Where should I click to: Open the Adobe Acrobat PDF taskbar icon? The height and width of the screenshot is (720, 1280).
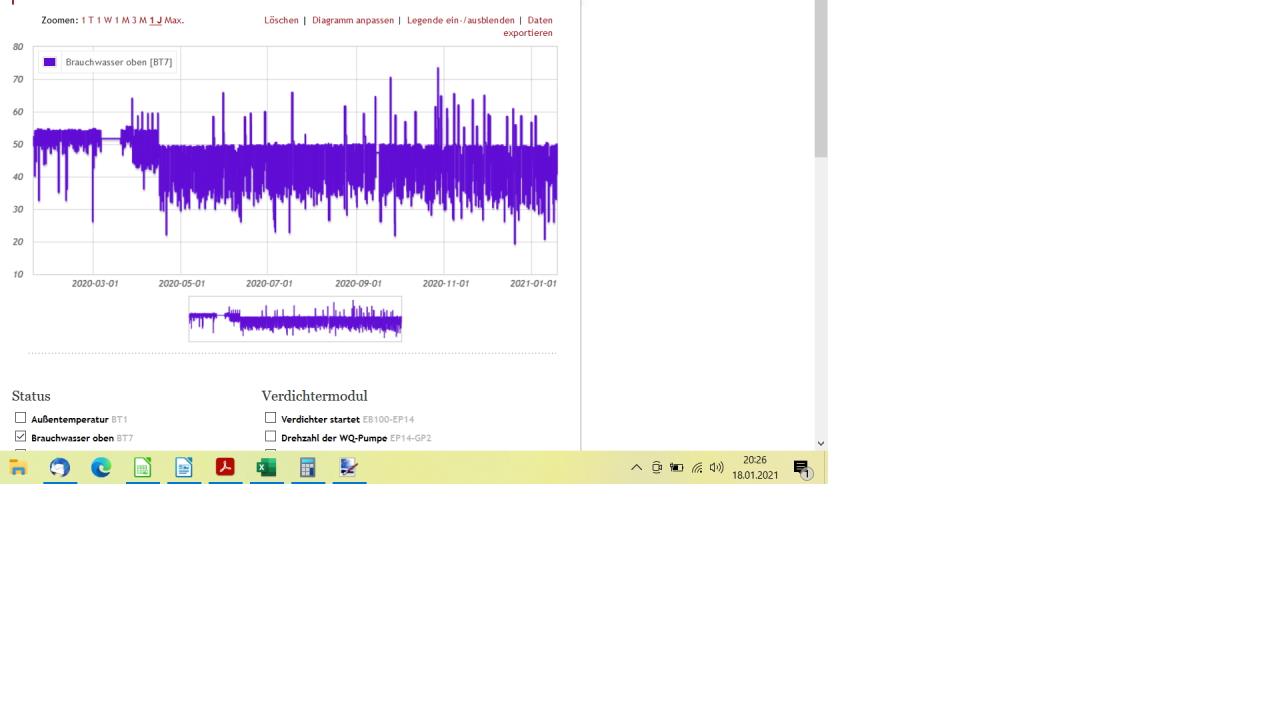click(x=225, y=467)
